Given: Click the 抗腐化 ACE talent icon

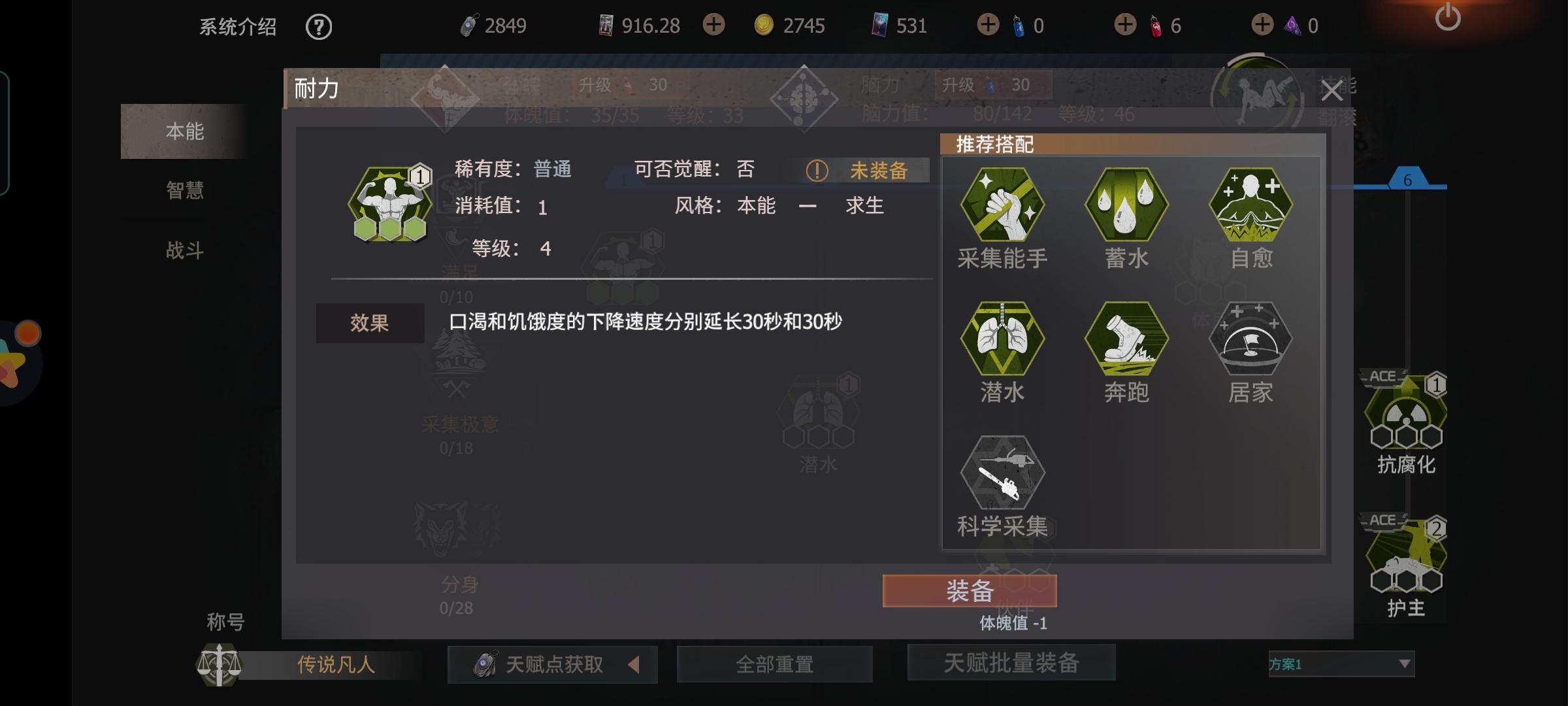Looking at the screenshot, I should pyautogui.click(x=1406, y=413).
